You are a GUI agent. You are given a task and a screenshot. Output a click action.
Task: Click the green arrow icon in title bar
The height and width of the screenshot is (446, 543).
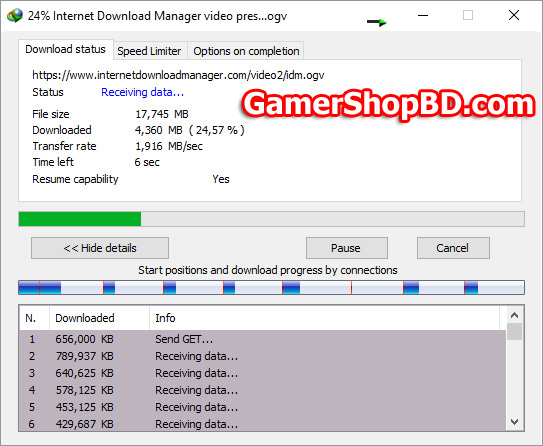[x=377, y=23]
